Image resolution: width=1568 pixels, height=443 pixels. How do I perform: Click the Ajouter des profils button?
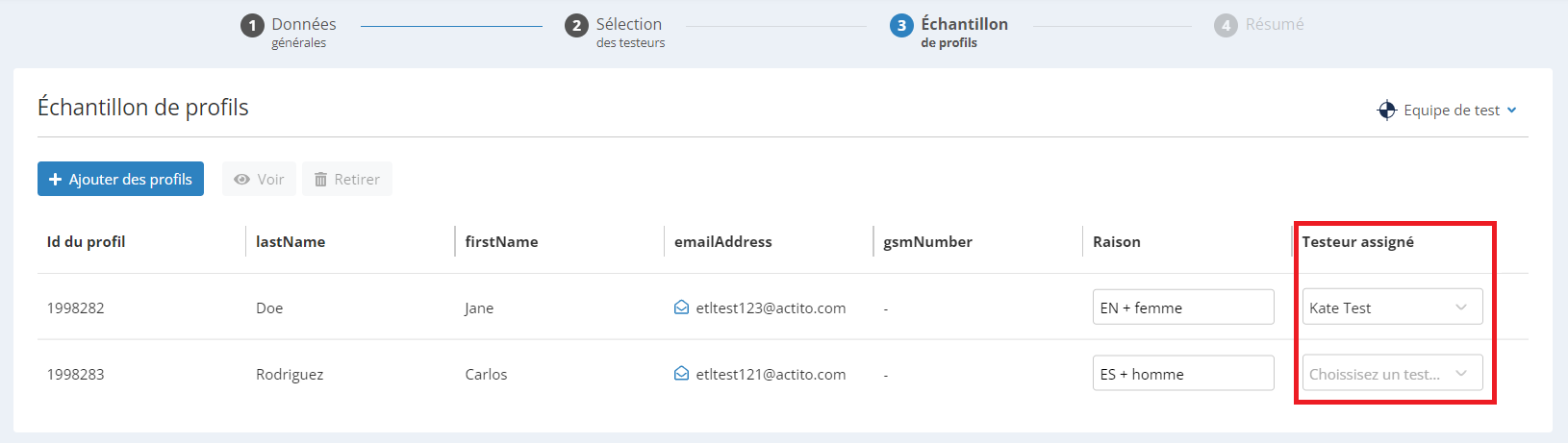[120, 179]
